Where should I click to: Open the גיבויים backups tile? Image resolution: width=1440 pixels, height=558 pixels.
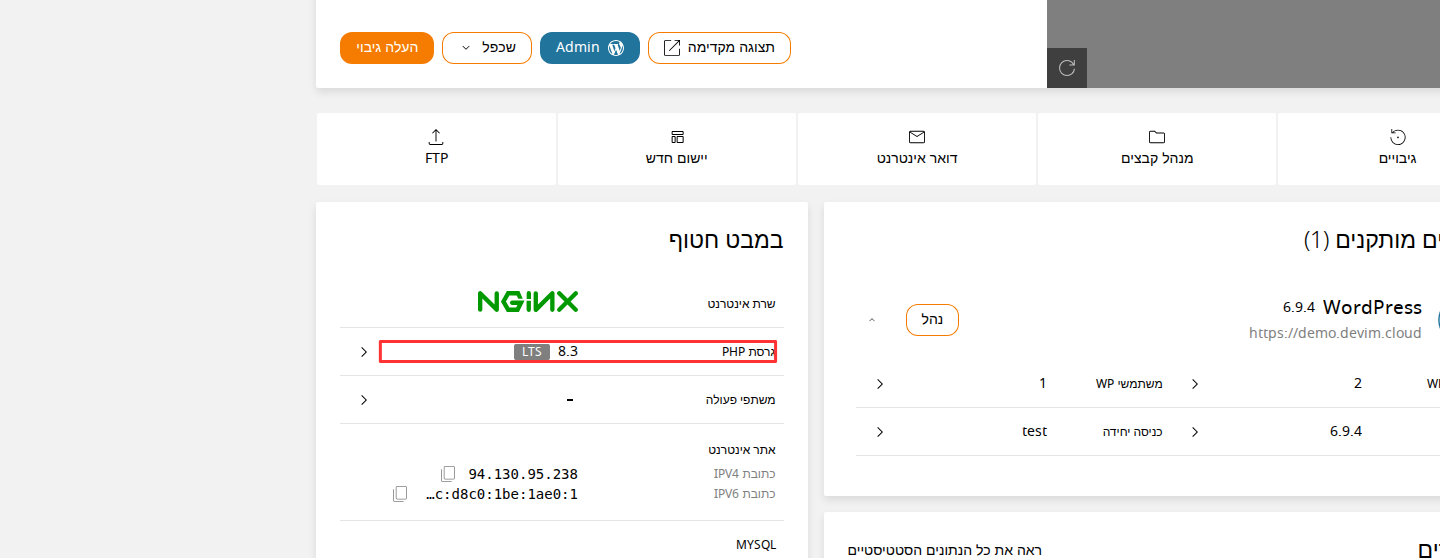(1397, 148)
